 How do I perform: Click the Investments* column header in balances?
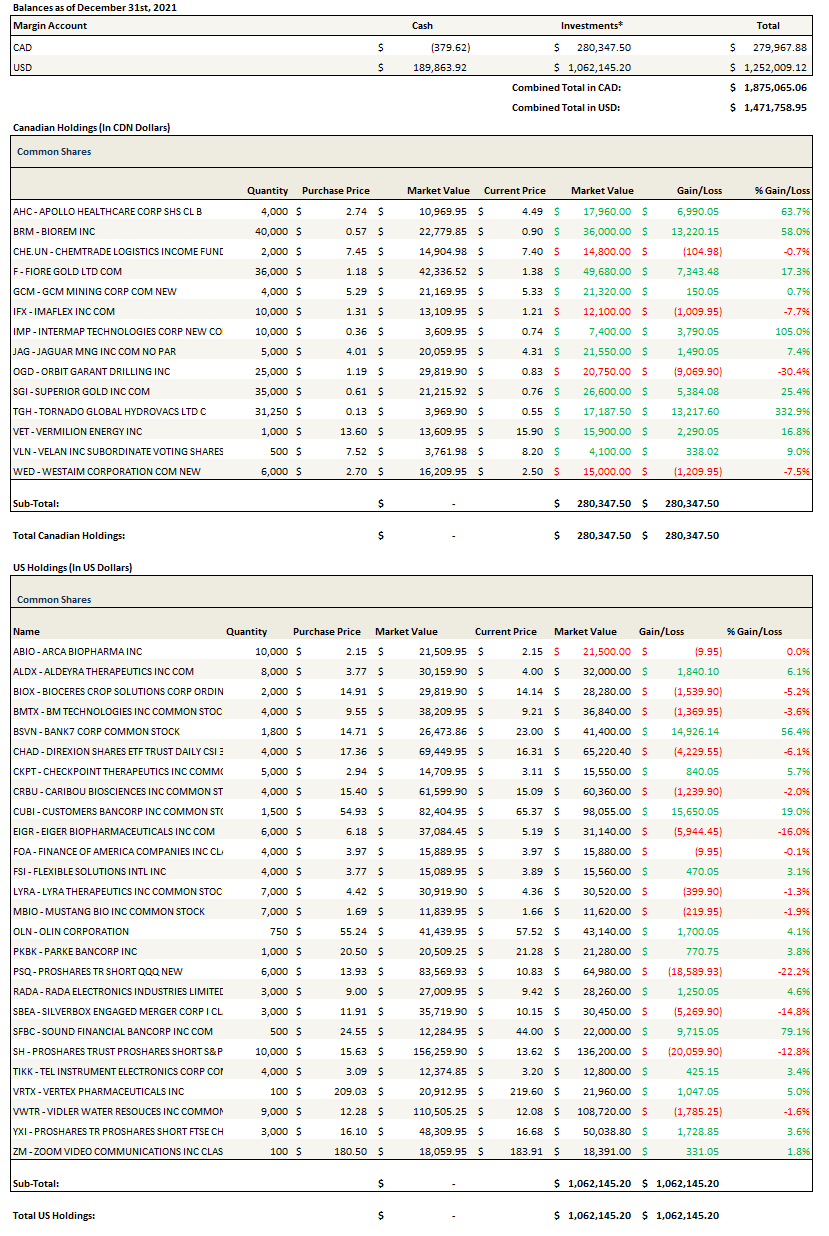click(x=592, y=26)
